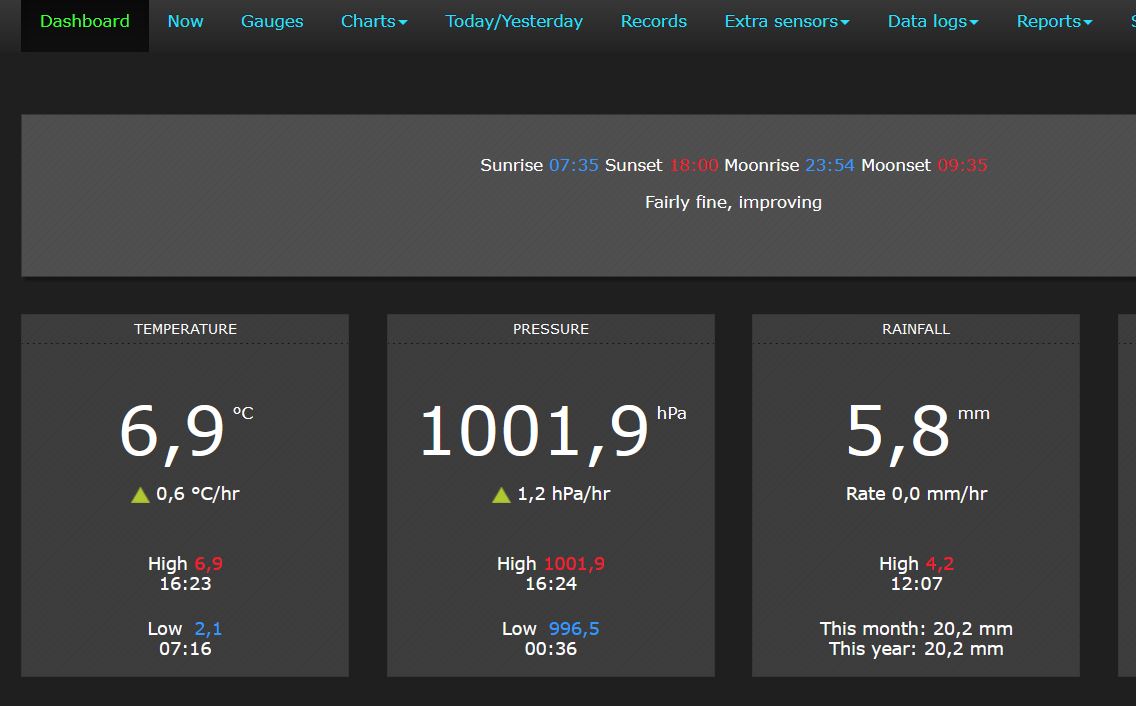Navigate to the Records page
Viewport: 1136px width, 706px height.
pos(653,21)
